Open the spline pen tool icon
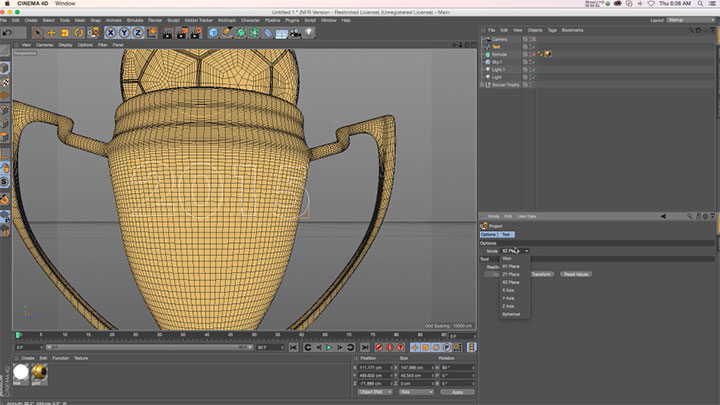This screenshot has width=720, height=405. click(x=227, y=33)
